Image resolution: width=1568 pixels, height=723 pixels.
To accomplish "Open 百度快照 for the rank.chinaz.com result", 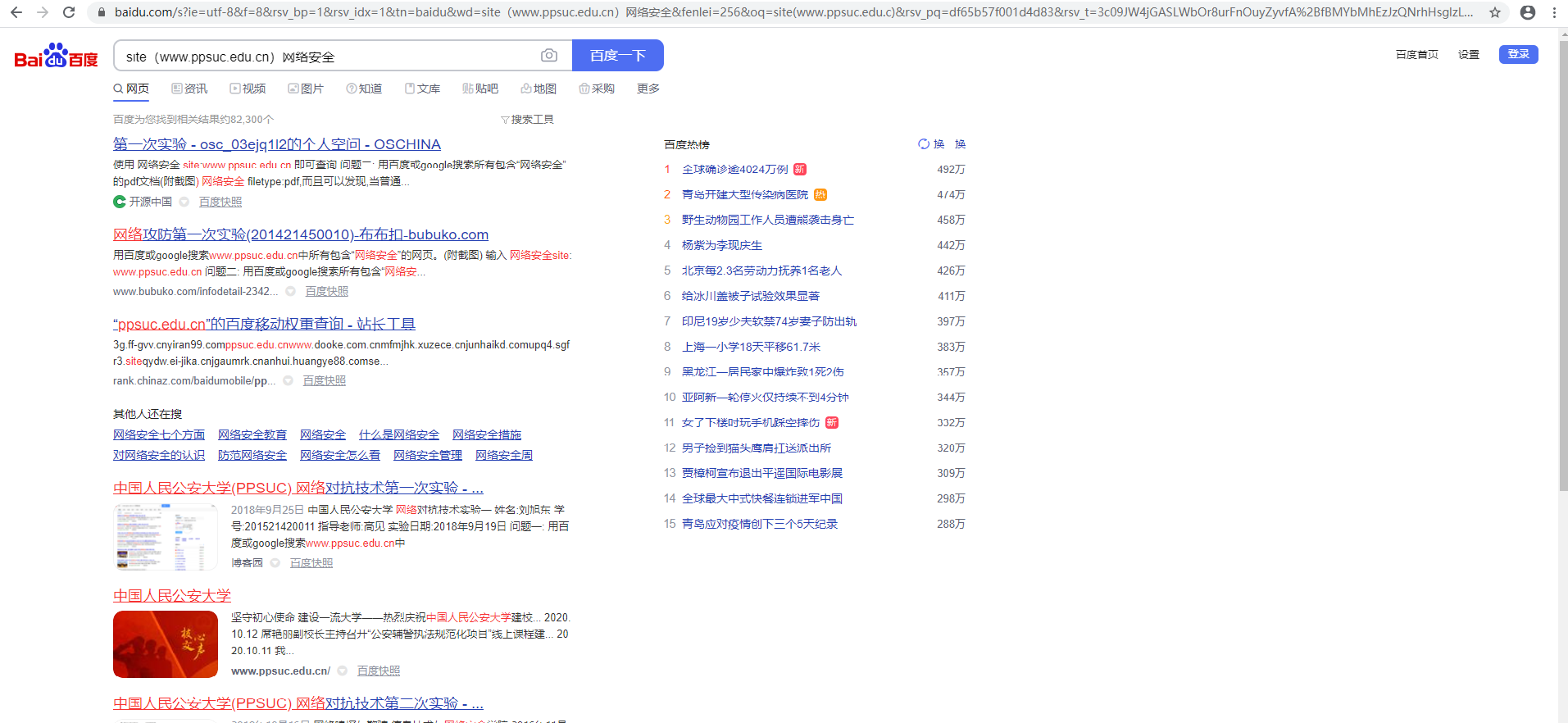I will pos(325,380).
